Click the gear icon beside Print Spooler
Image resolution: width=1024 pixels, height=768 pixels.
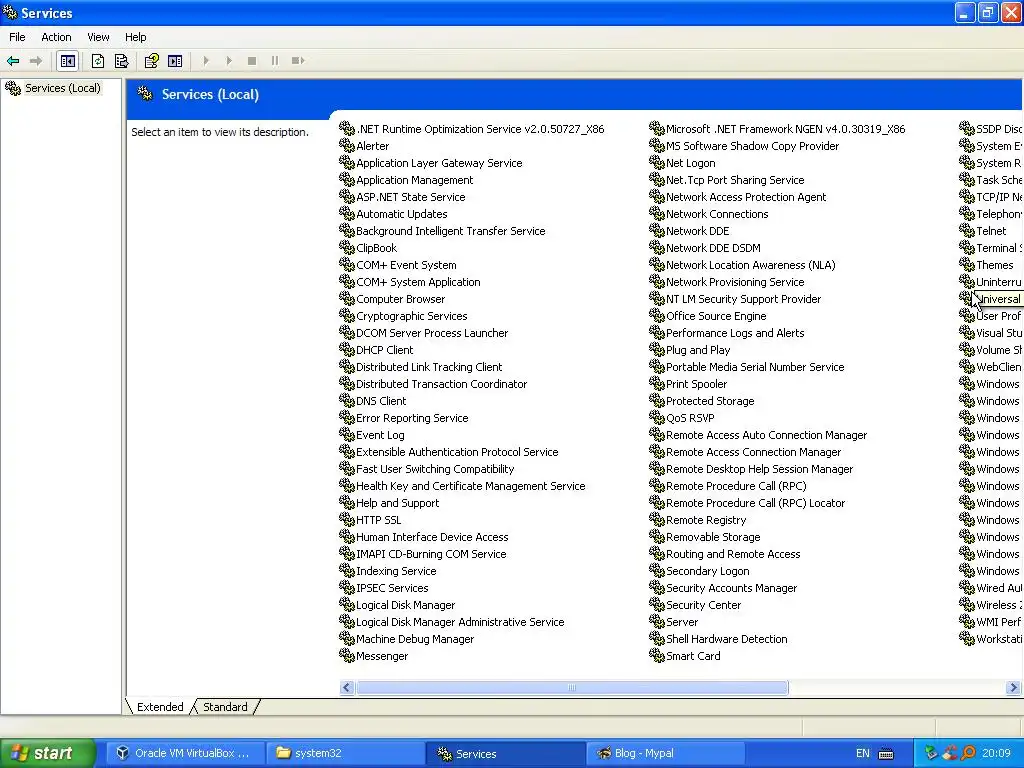[x=657, y=383]
